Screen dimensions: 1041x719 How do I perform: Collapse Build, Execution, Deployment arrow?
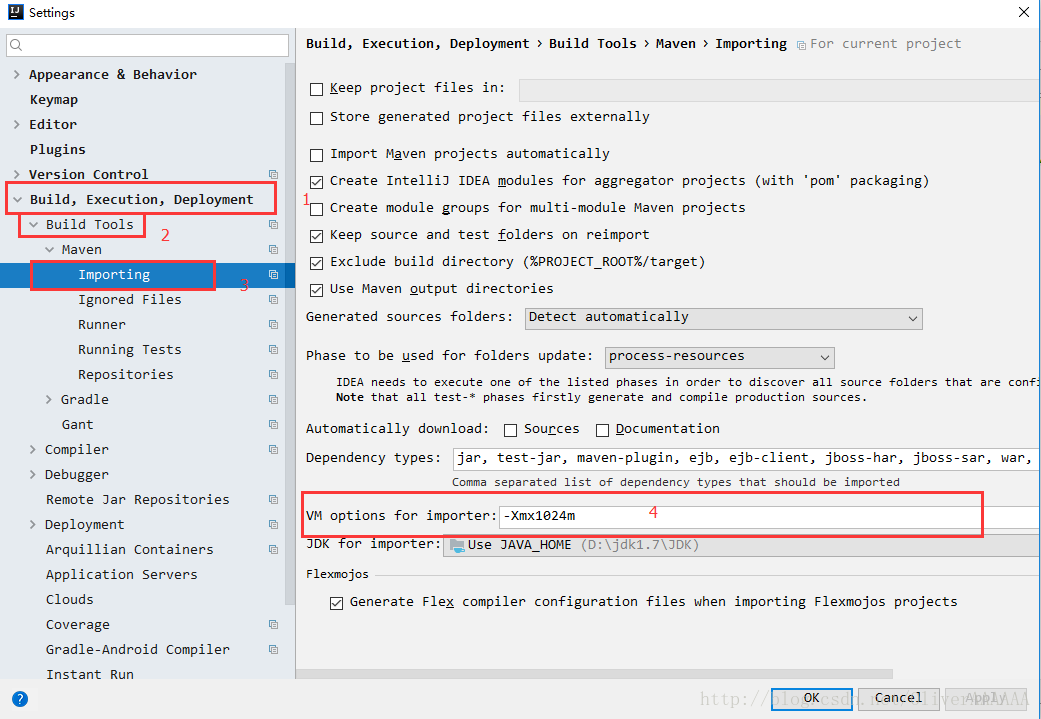click(x=17, y=199)
